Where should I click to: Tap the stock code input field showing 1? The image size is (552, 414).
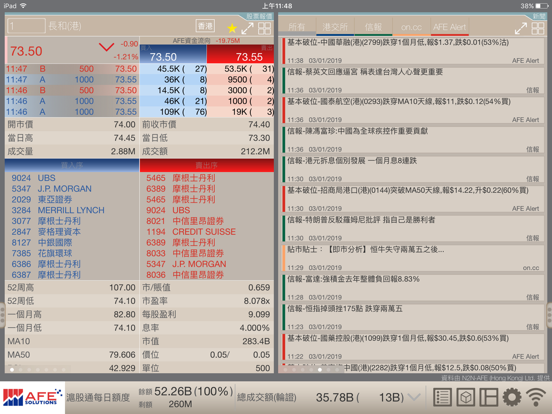pyautogui.click(x=26, y=26)
